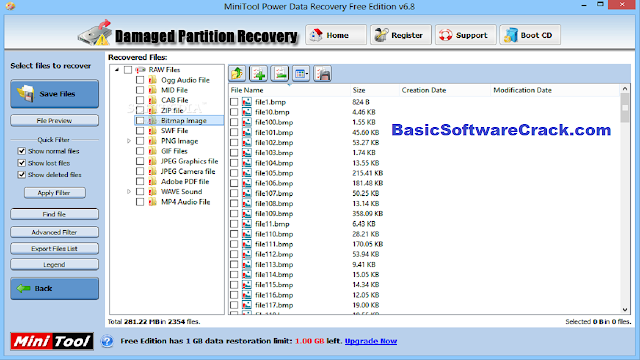Viewport: 640px width, 360px height.
Task: Click the app icon in title bar
Action: 11,6
